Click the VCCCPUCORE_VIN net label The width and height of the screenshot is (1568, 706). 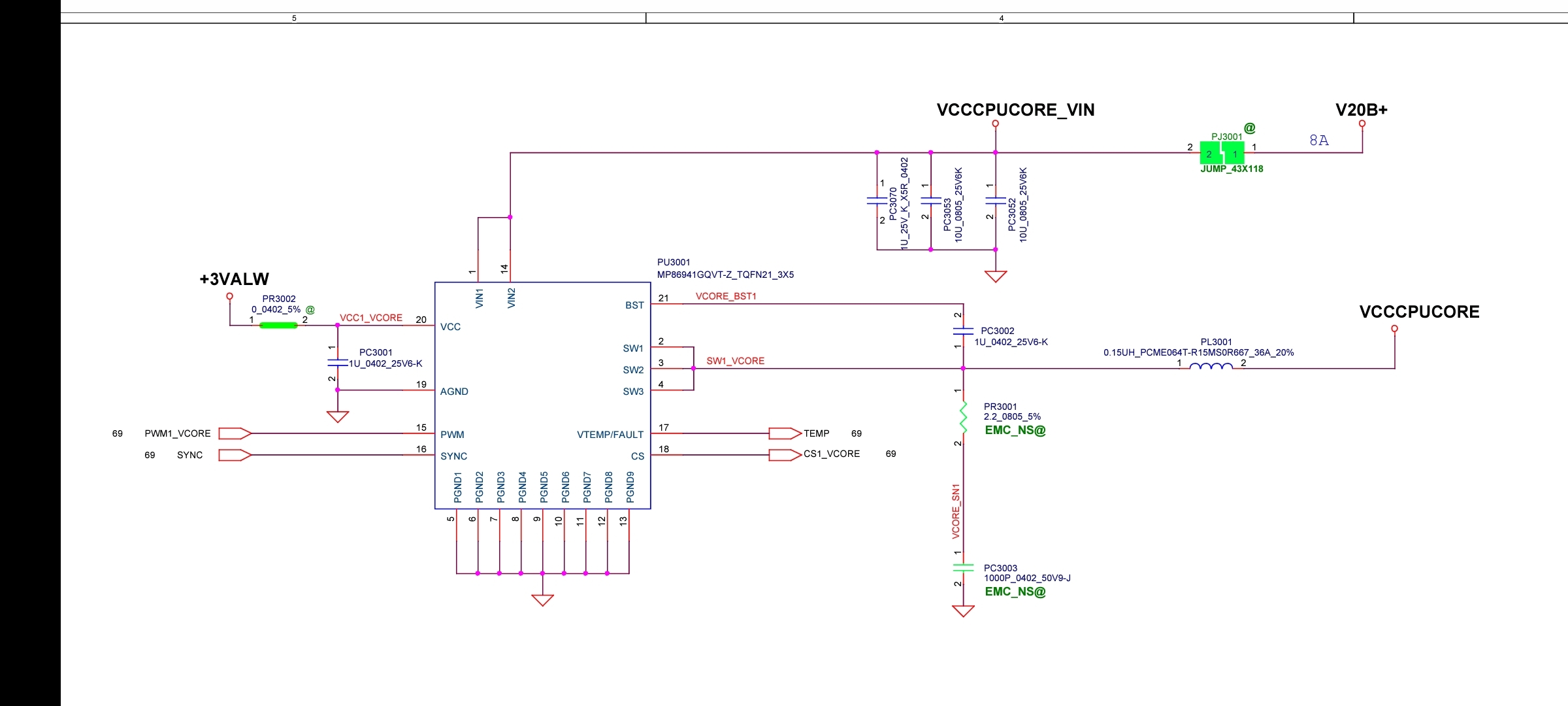(x=1015, y=110)
